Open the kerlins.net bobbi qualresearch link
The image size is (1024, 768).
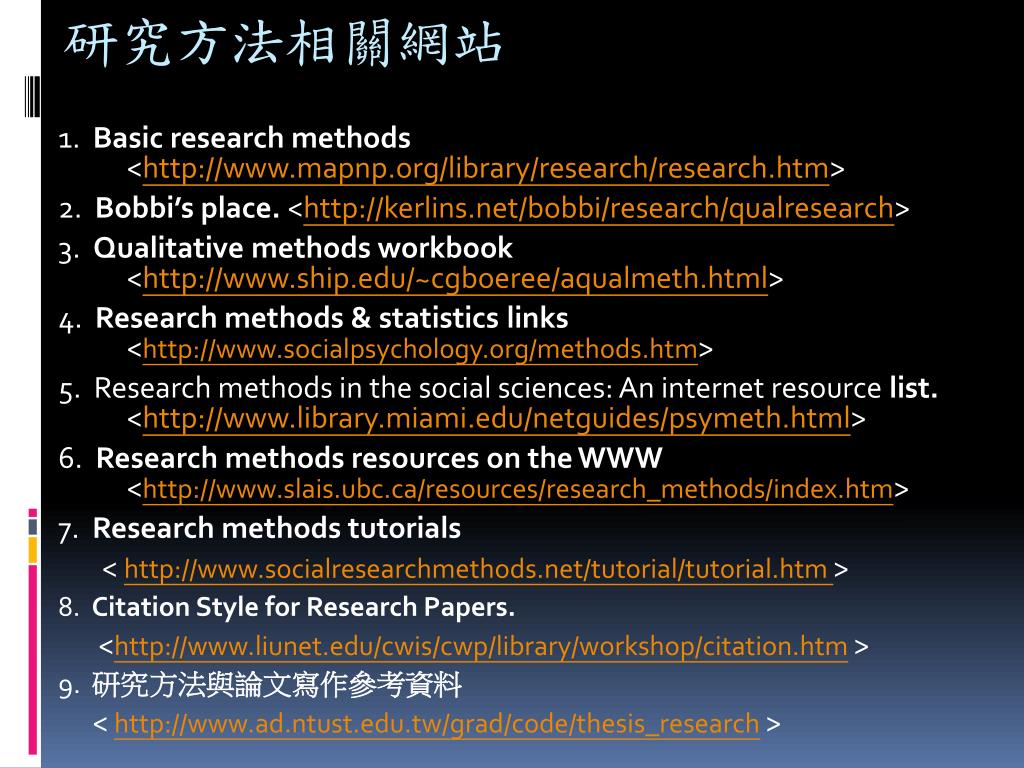(598, 208)
